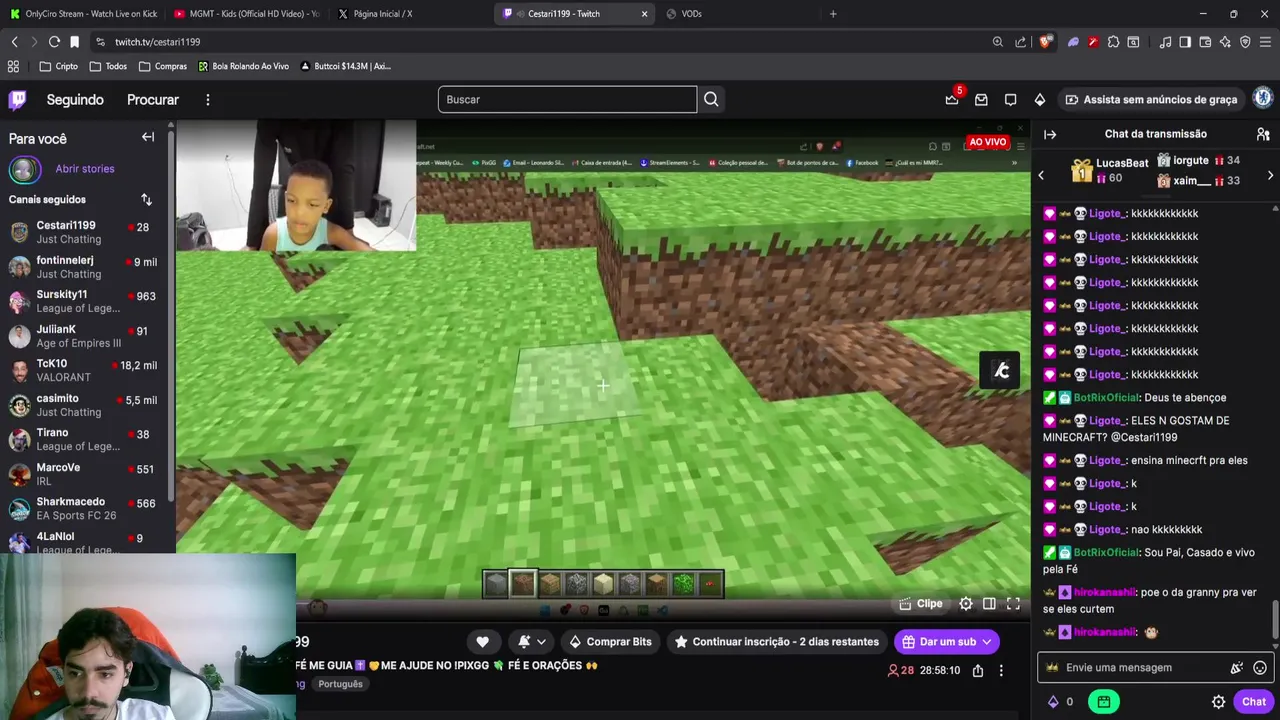Click the Português tag

pyautogui.click(x=341, y=684)
